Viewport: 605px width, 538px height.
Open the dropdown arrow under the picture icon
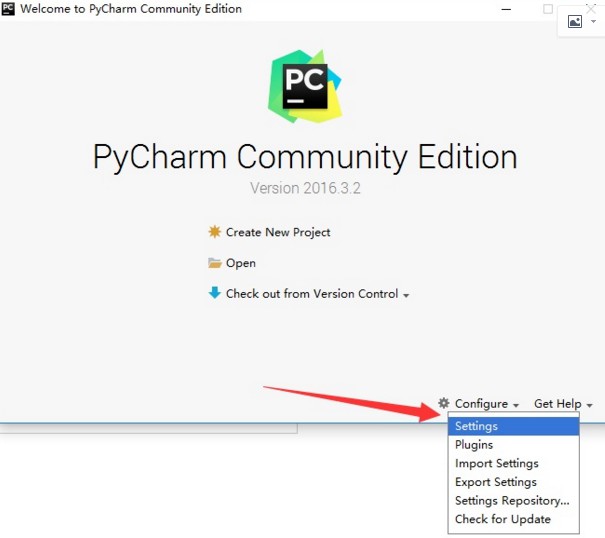tap(593, 21)
